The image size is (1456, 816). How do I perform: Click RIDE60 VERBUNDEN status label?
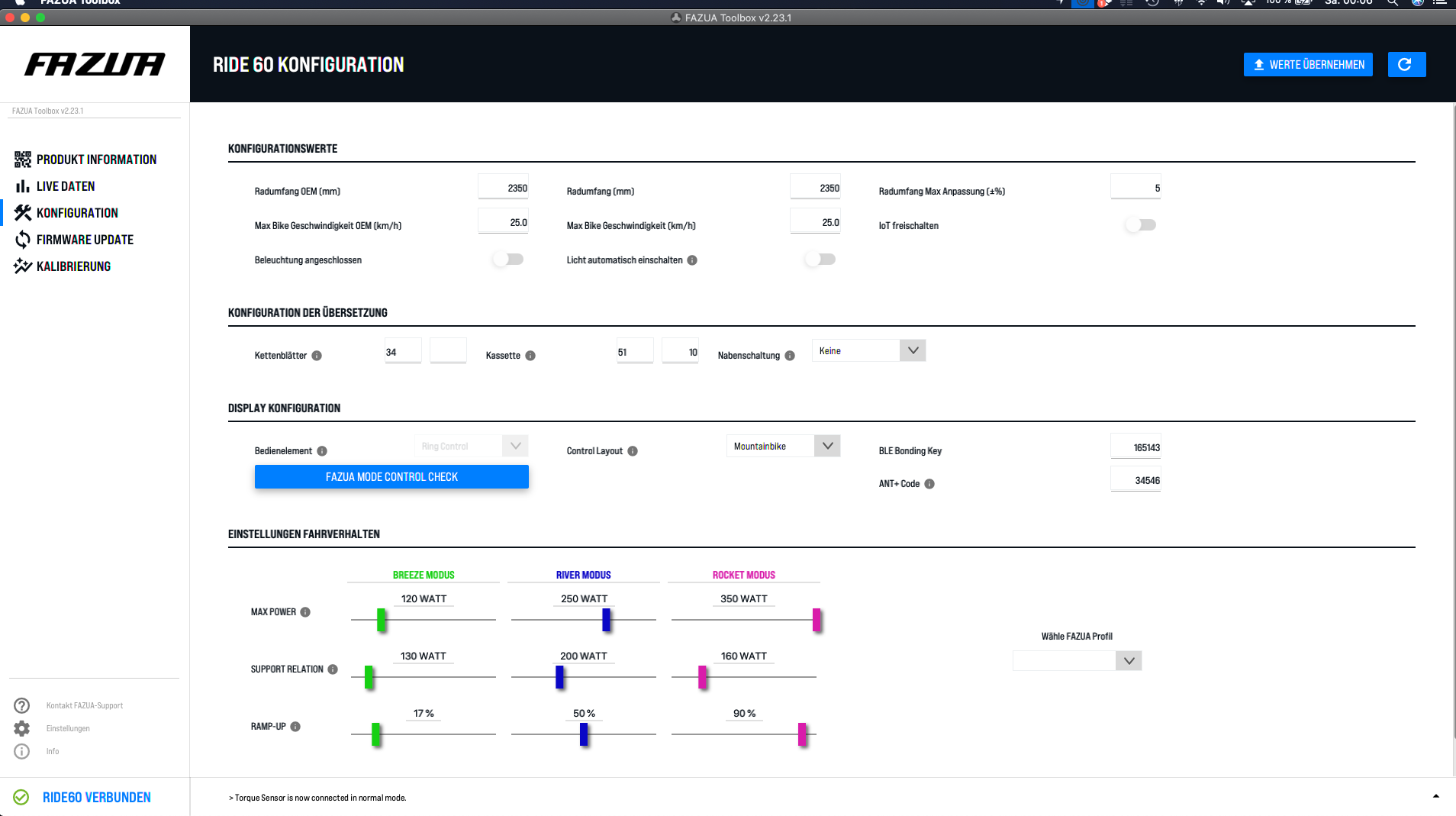pyautogui.click(x=97, y=797)
